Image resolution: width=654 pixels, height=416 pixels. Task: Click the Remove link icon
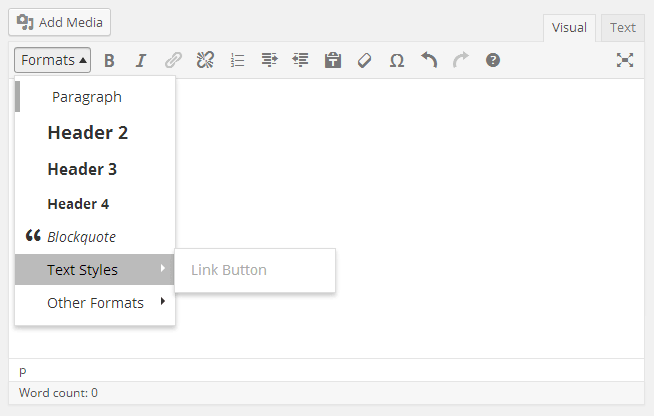pos(205,61)
